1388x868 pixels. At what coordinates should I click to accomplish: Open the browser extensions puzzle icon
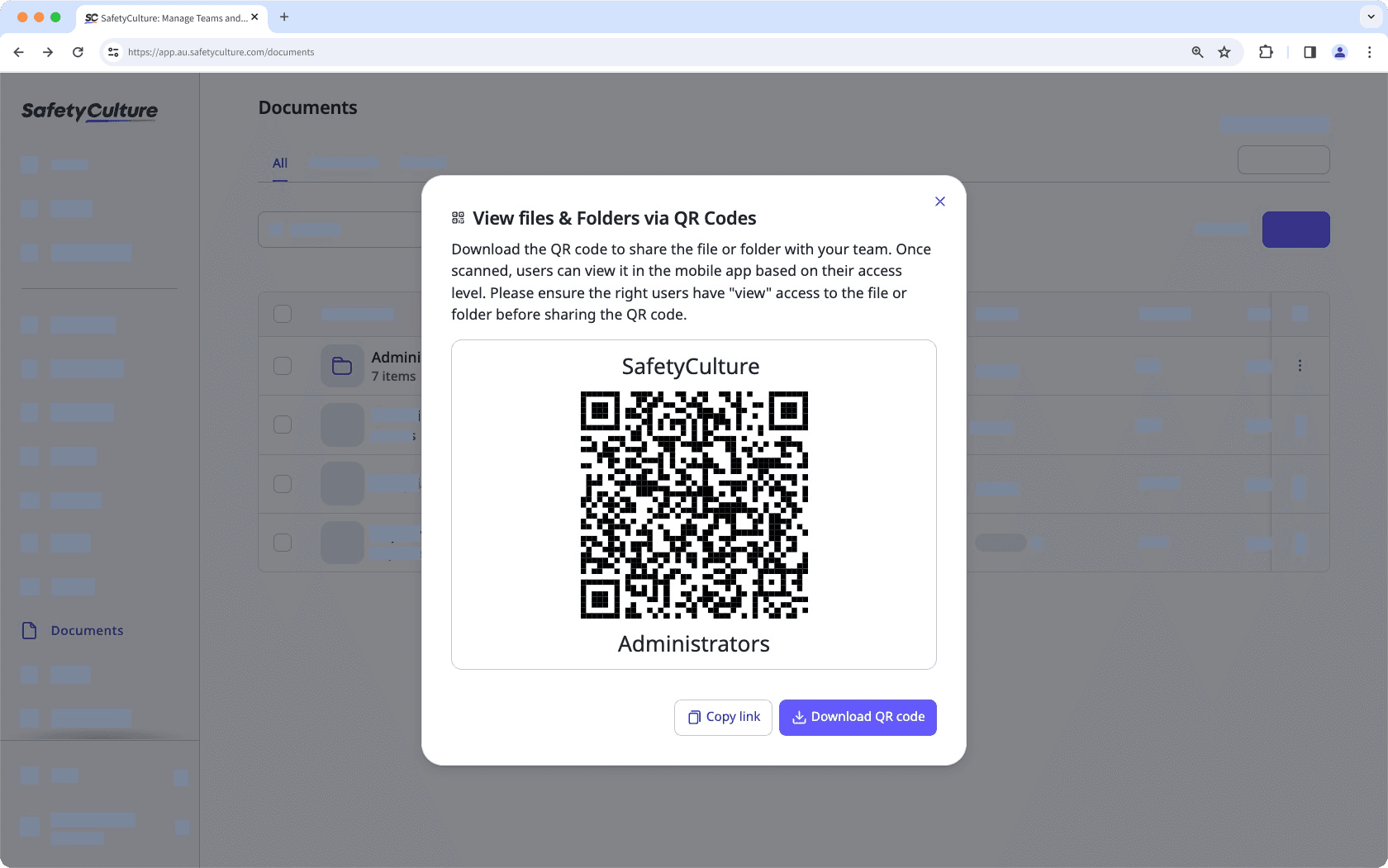pyautogui.click(x=1266, y=52)
